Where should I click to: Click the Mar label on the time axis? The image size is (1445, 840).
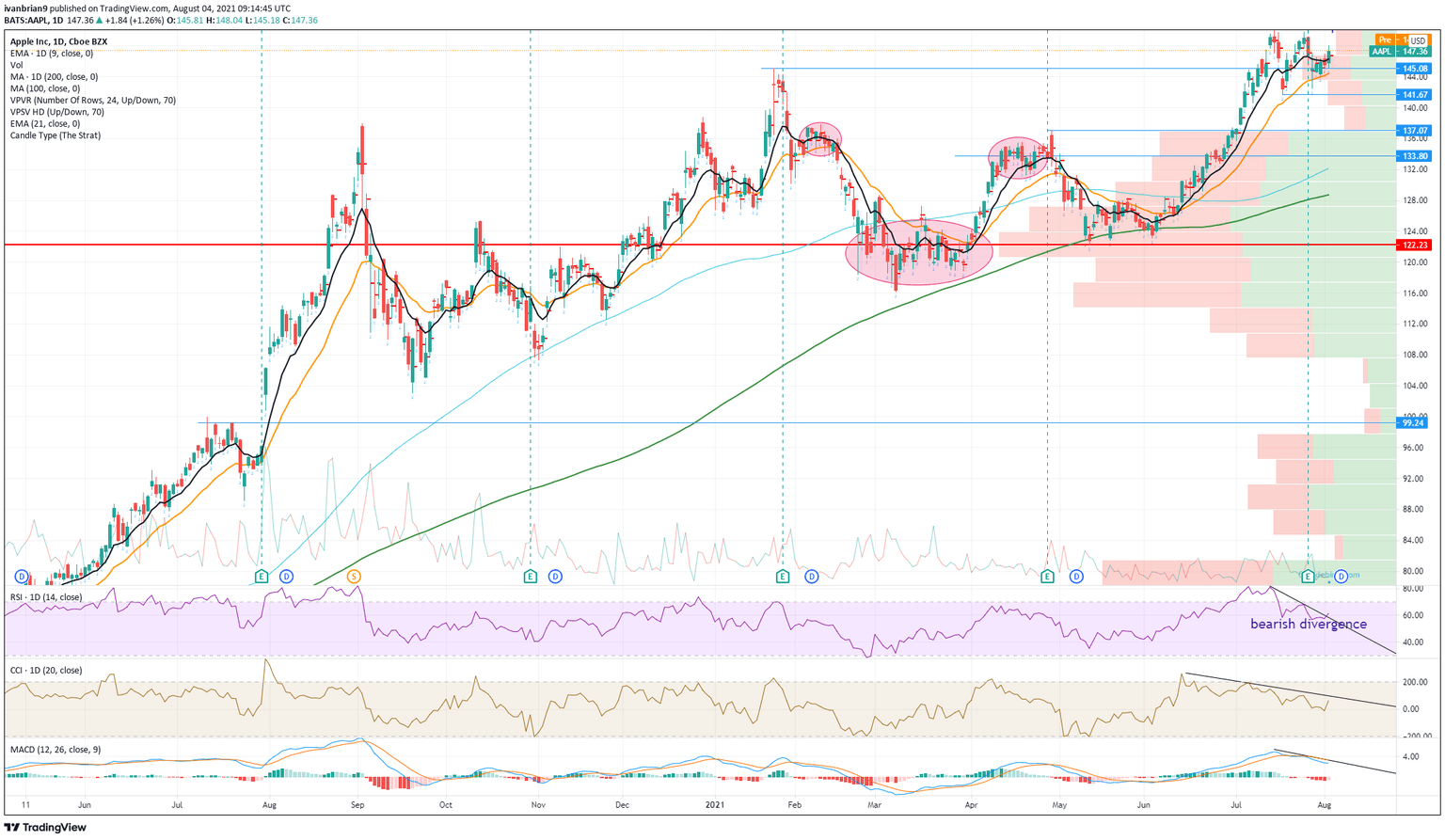coord(874,805)
